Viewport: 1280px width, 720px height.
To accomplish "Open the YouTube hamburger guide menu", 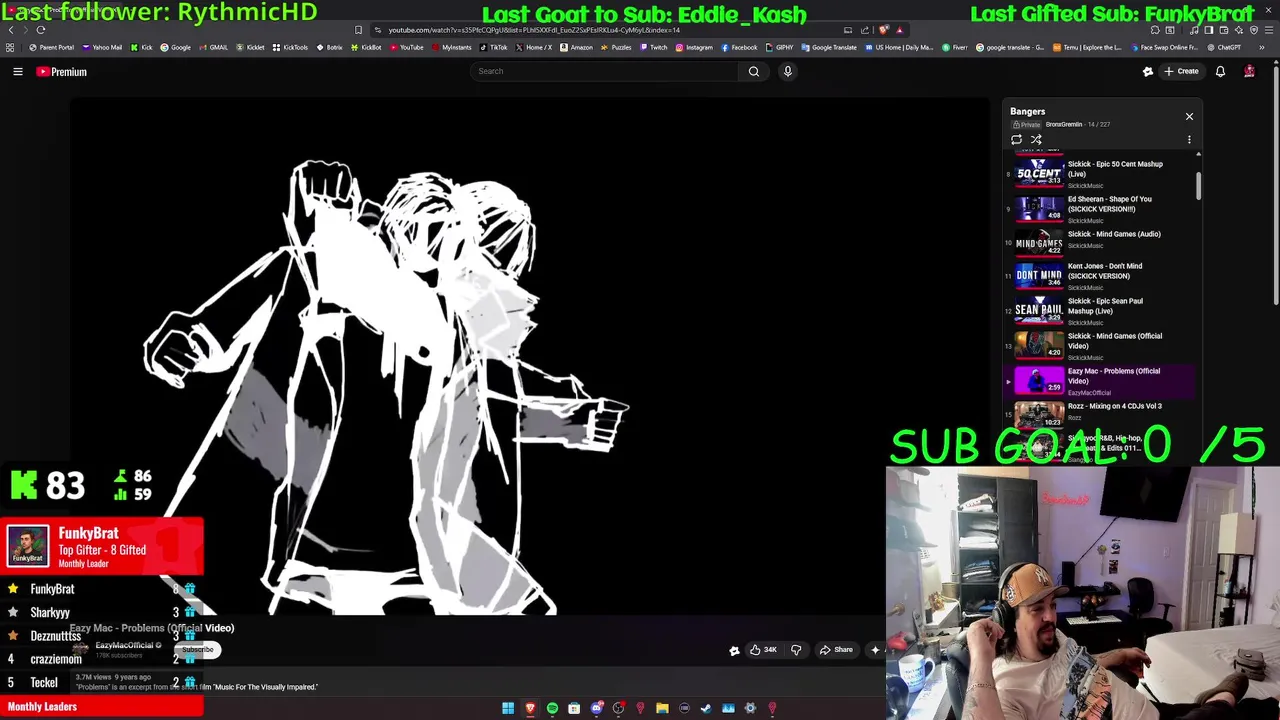I will coord(18,71).
